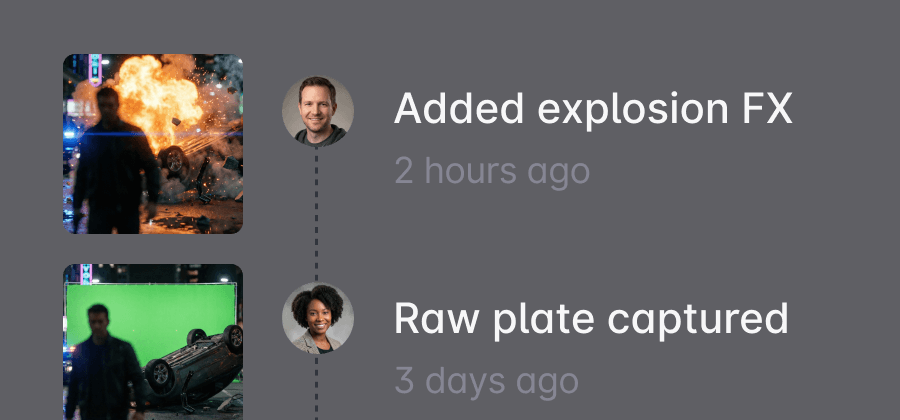The height and width of the screenshot is (420, 900).
Task: Click the "2 hours ago" timestamp
Action: 492,171
